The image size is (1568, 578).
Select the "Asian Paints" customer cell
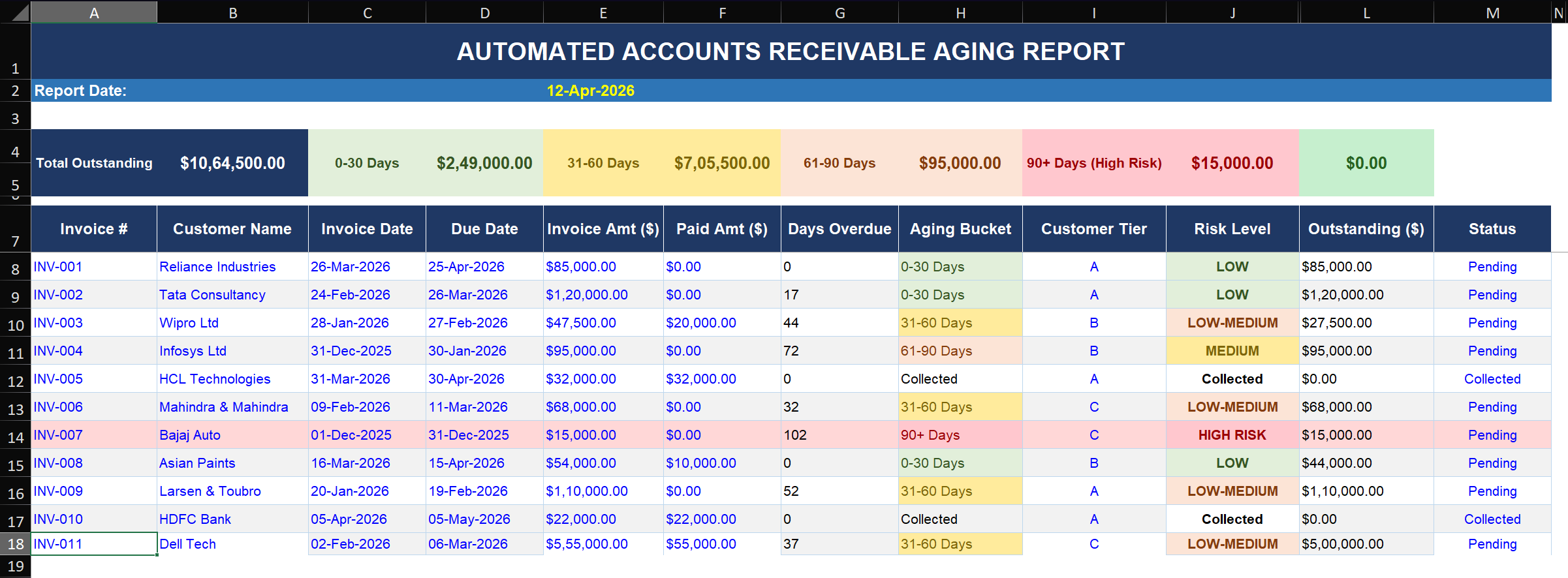[232, 463]
